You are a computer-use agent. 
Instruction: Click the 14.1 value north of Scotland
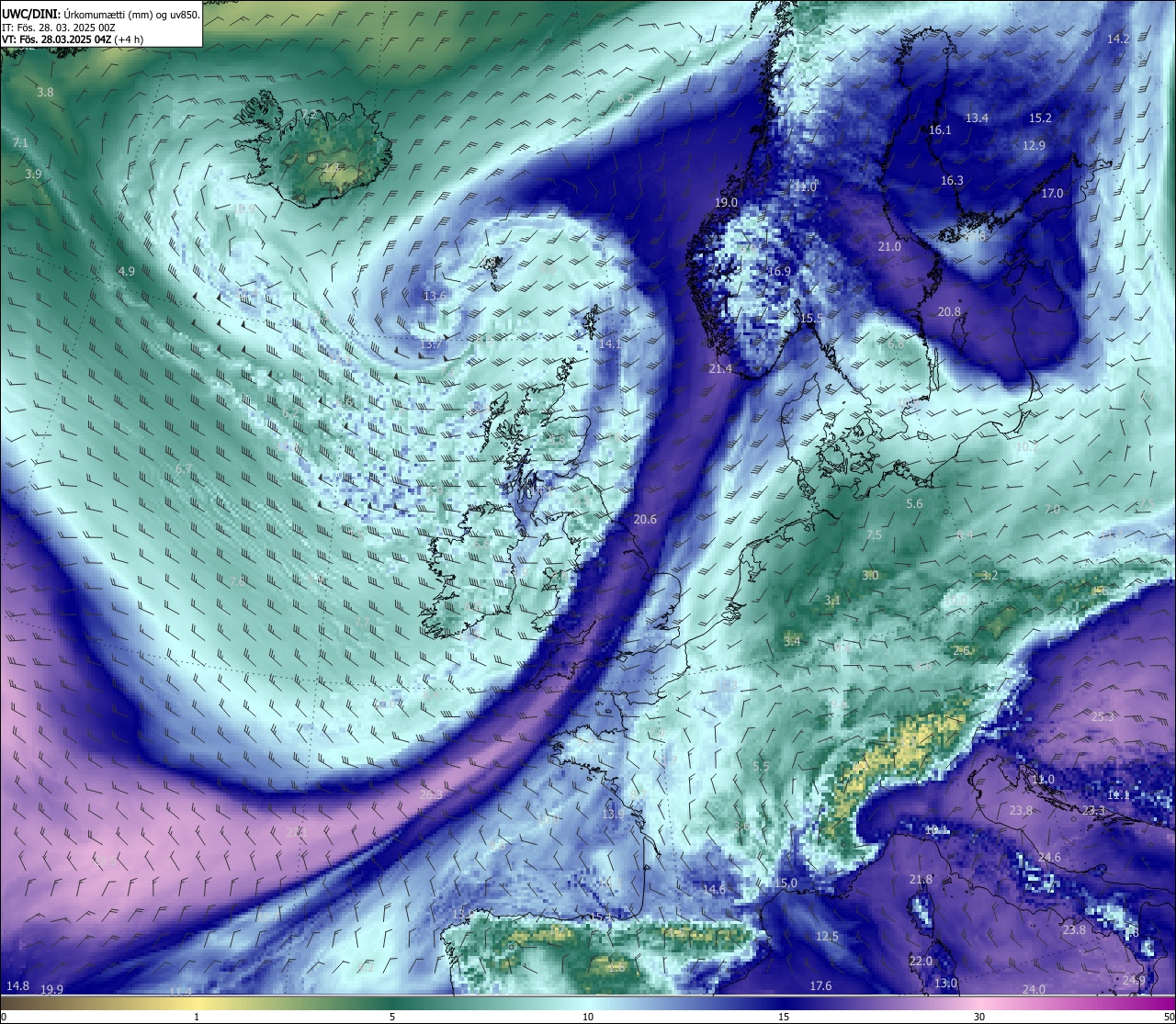click(609, 343)
